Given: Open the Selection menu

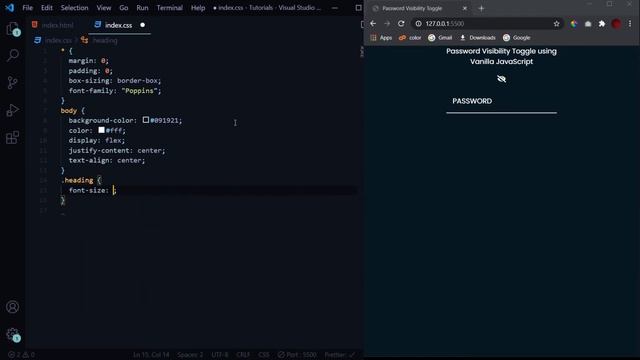Looking at the screenshot, I should (74, 8).
